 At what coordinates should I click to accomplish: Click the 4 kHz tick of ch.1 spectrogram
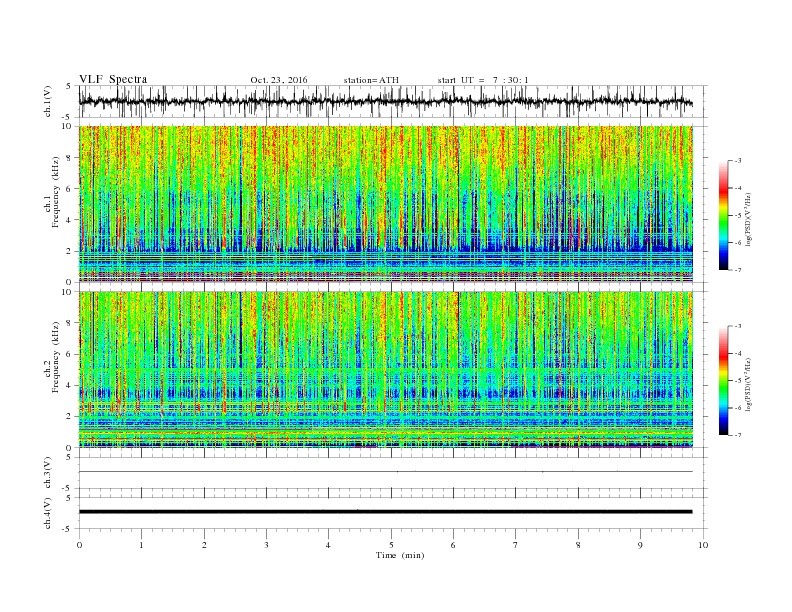click(x=70, y=220)
